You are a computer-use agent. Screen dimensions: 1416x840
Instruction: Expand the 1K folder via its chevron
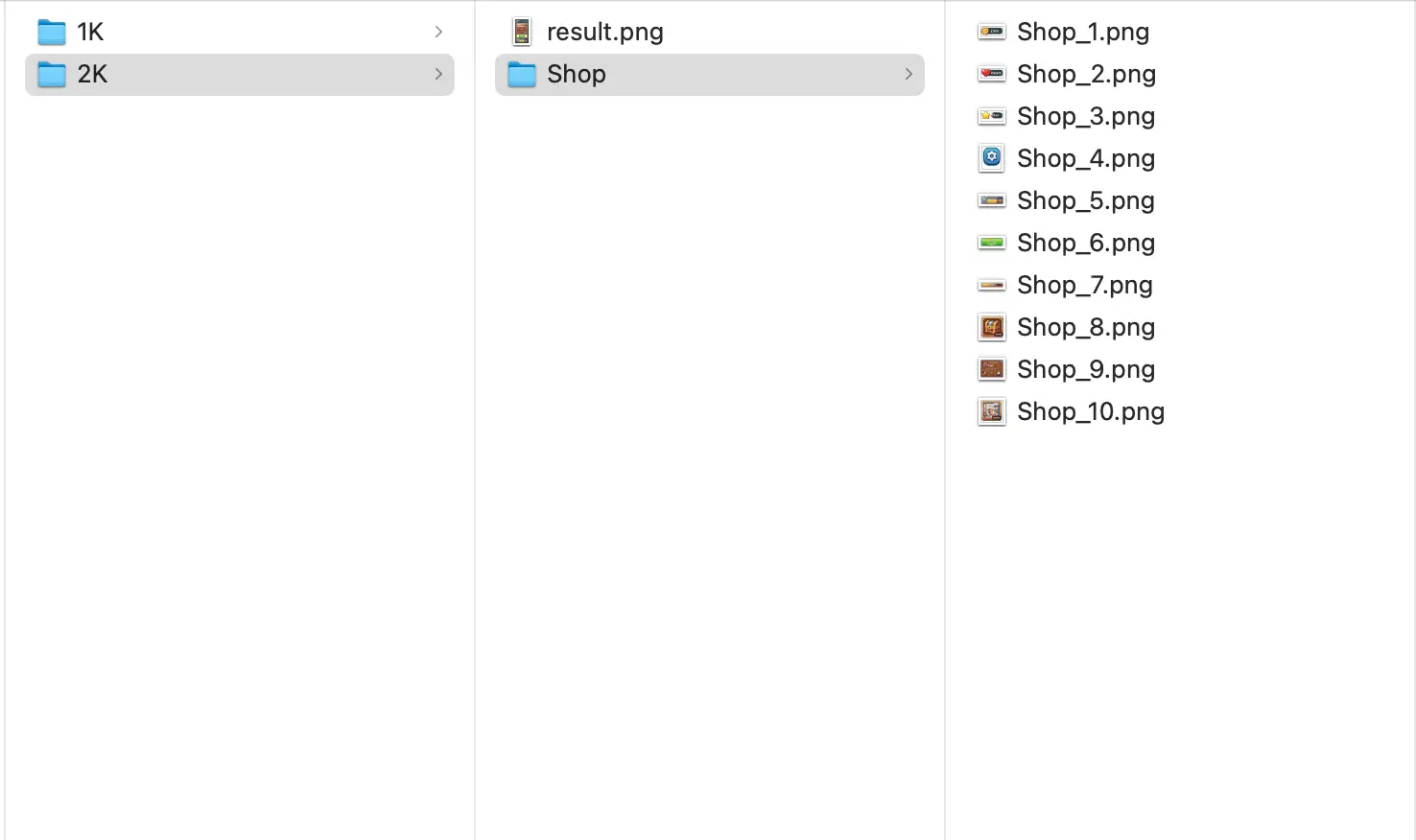pos(438,32)
